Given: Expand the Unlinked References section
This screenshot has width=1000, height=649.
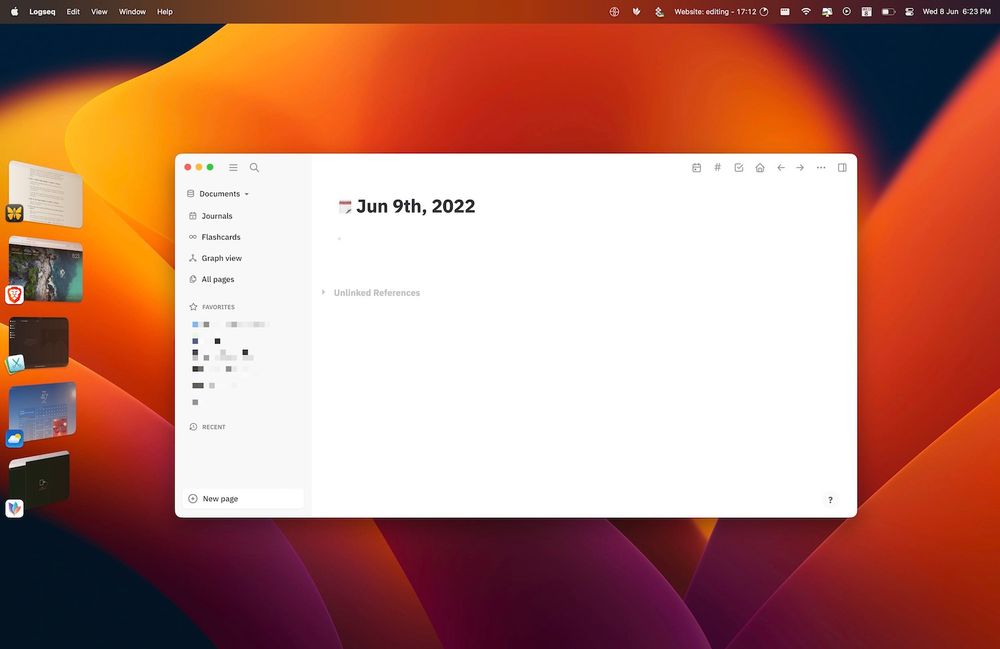Looking at the screenshot, I should 322,292.
